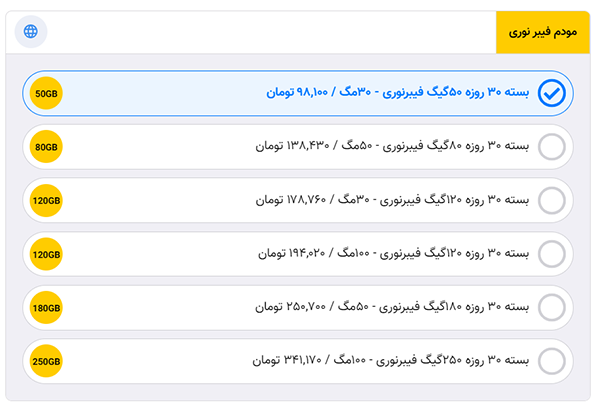
Task: Click the globe icon in the header
Action: 31,31
